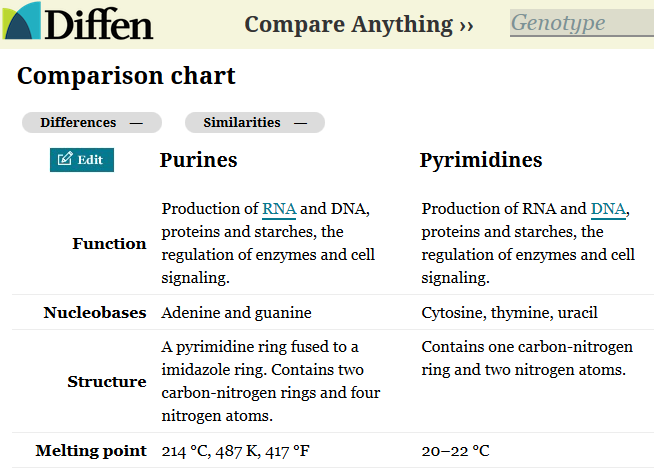Click the Pyrimidines column header

(x=481, y=160)
